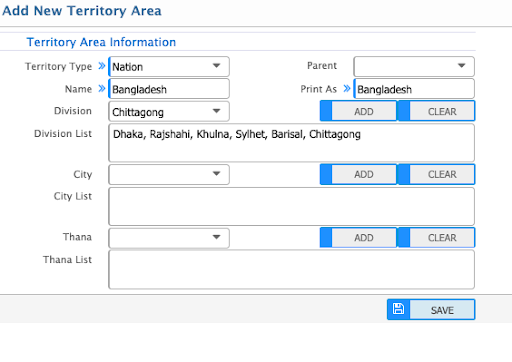This screenshot has width=512, height=362.
Task: Click the Print As input field
Action: [x=414, y=89]
